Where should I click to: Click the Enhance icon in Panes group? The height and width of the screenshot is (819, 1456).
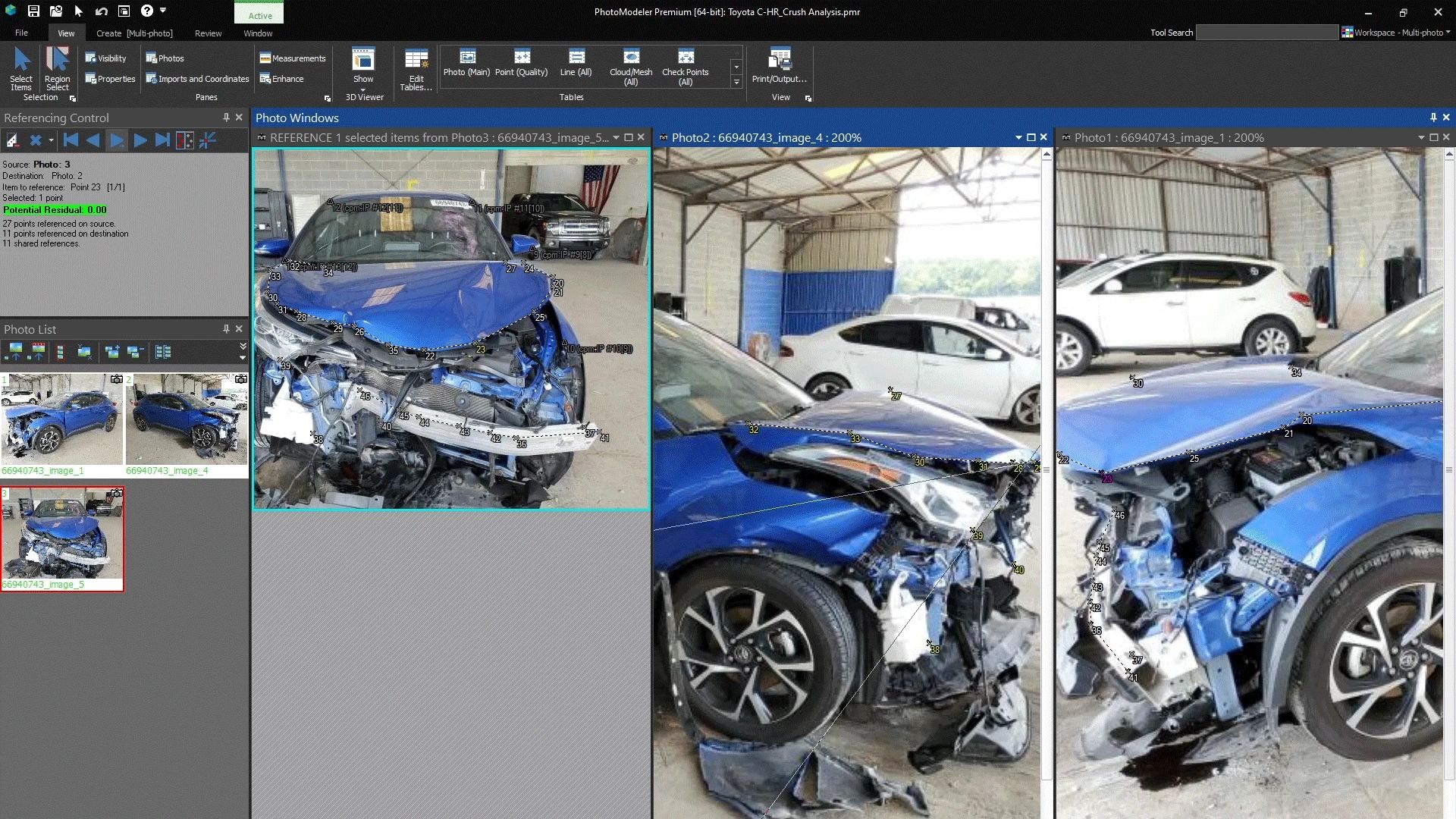265,78
